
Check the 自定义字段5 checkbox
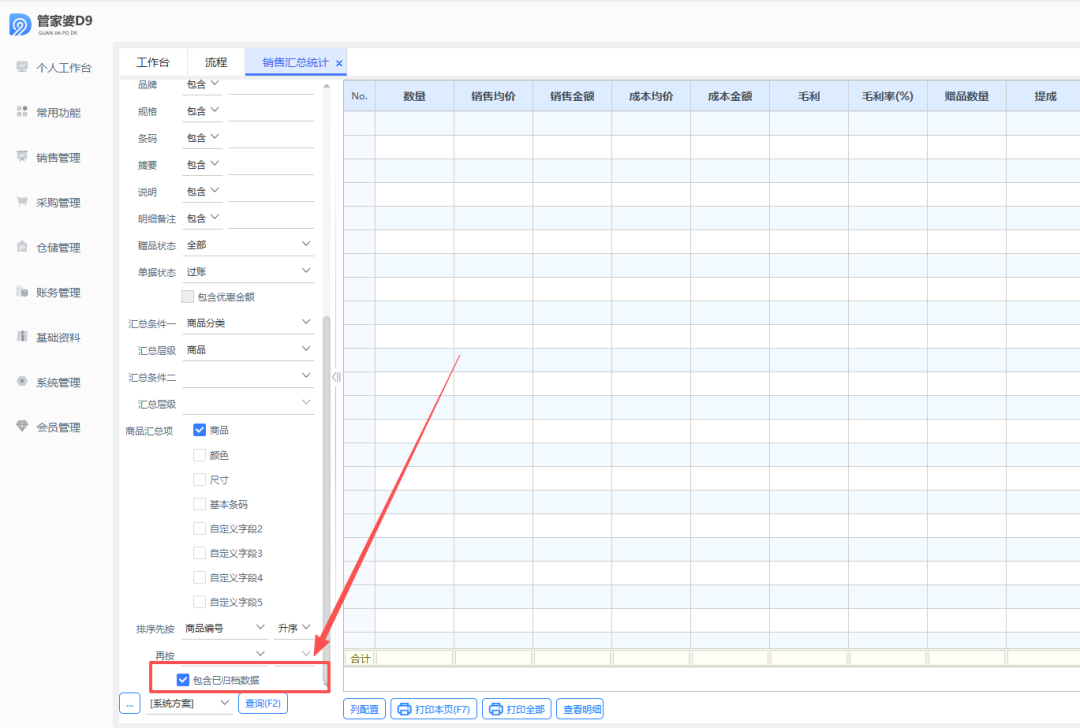pyautogui.click(x=200, y=602)
